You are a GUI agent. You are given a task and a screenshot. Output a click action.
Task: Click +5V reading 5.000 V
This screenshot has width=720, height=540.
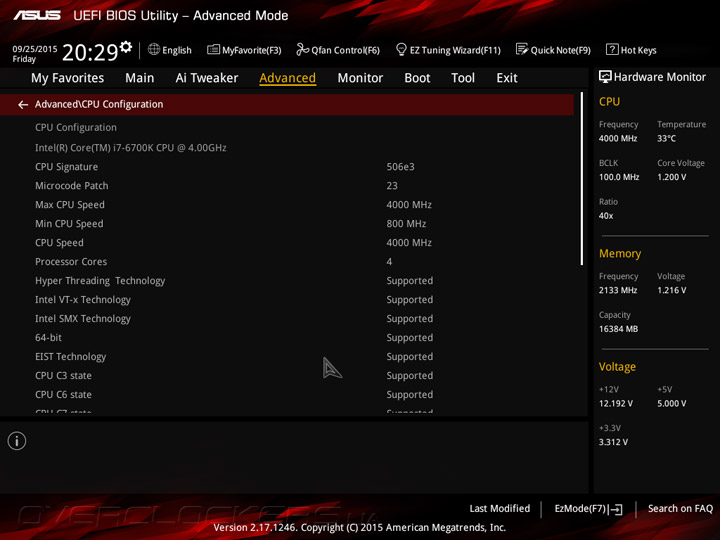click(672, 404)
